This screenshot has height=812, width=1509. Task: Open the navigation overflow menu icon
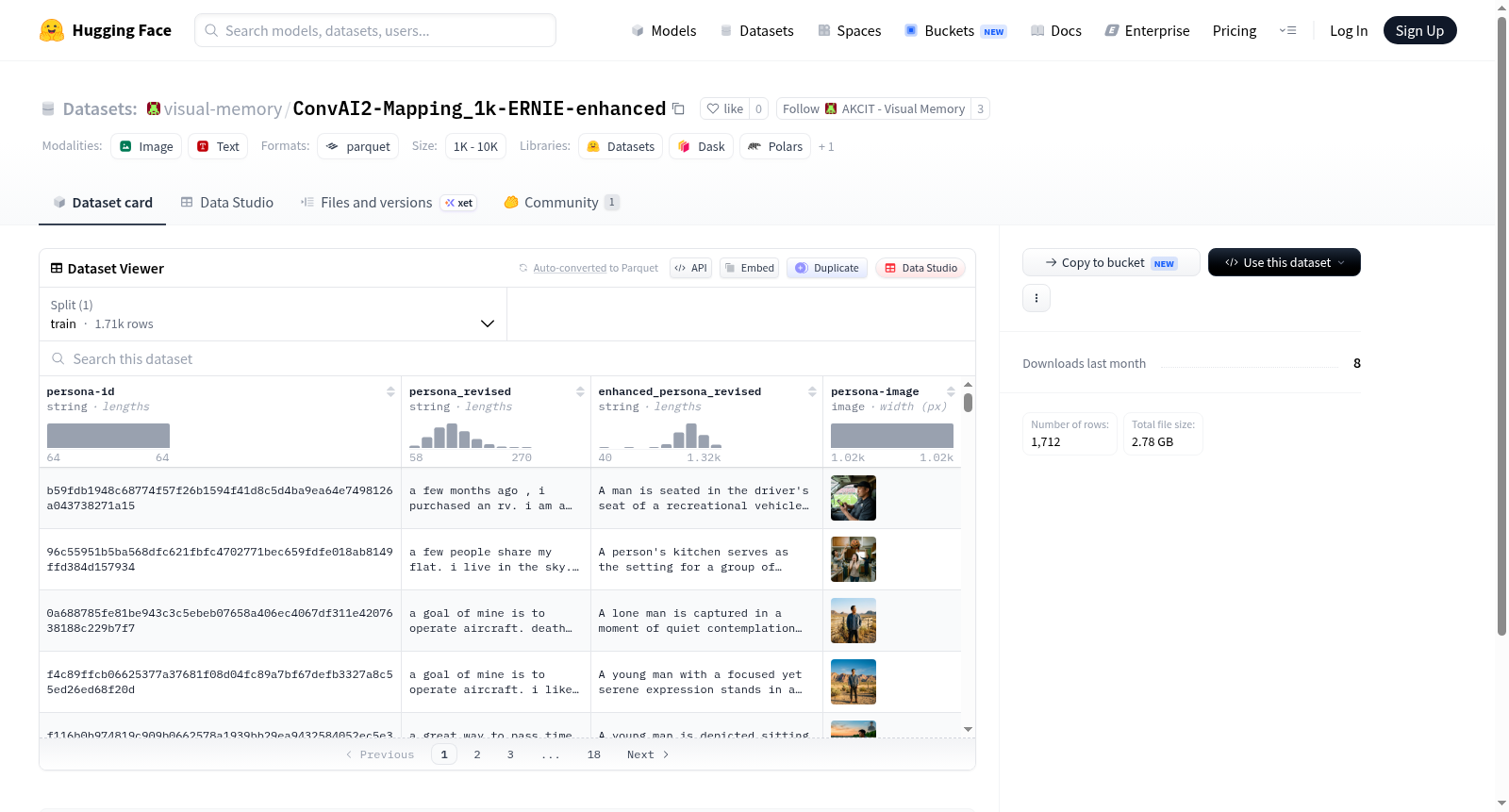point(1287,30)
